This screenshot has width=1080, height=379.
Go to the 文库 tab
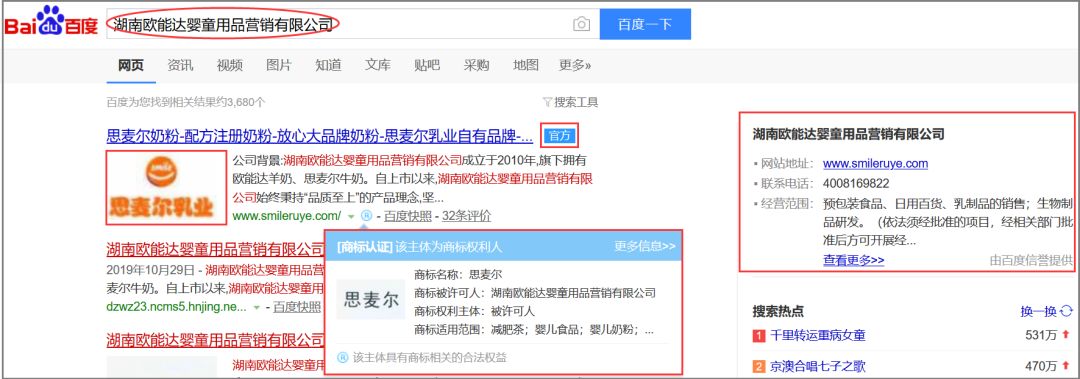378,65
